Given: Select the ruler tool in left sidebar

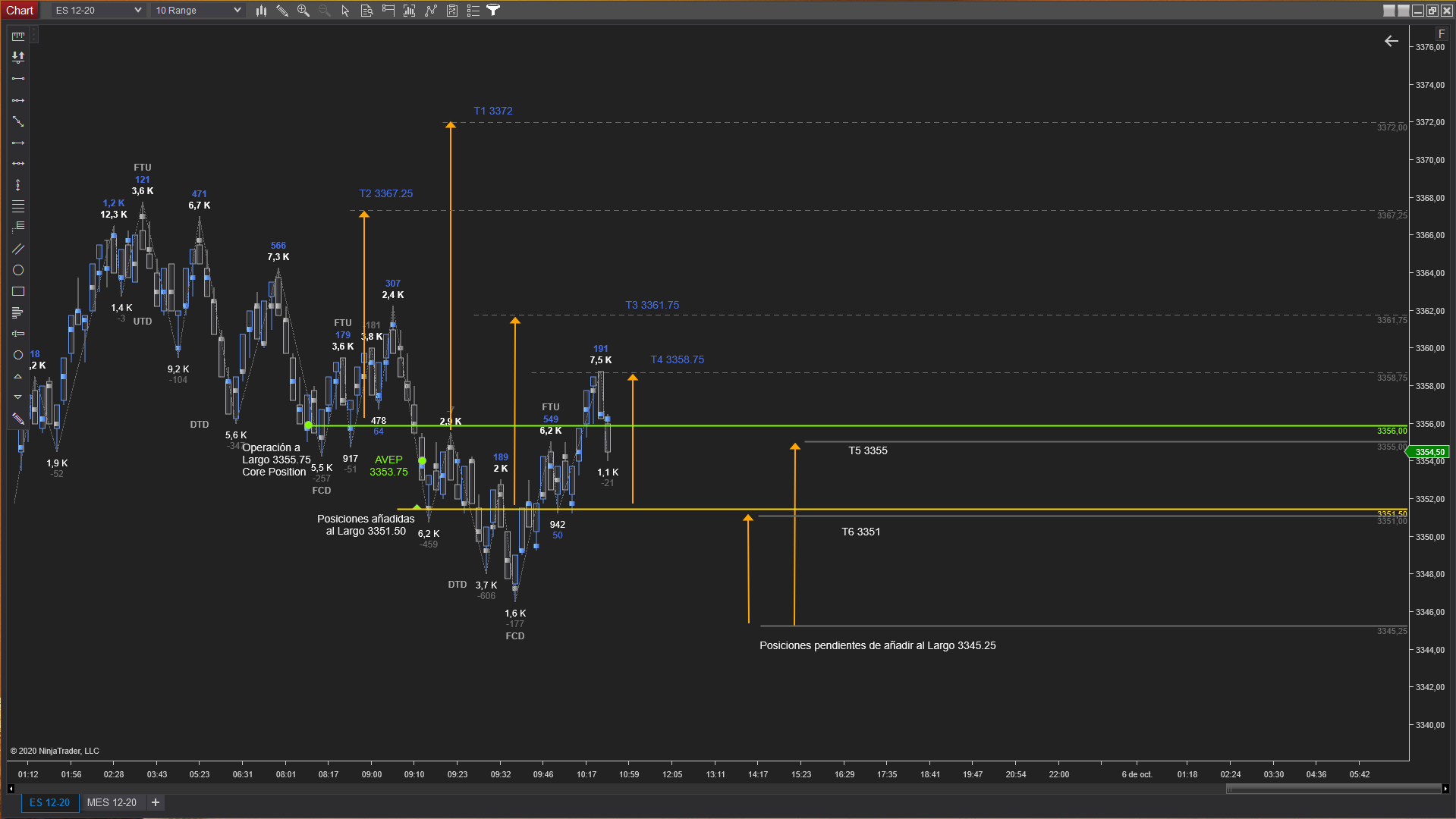Looking at the screenshot, I should click(18, 36).
